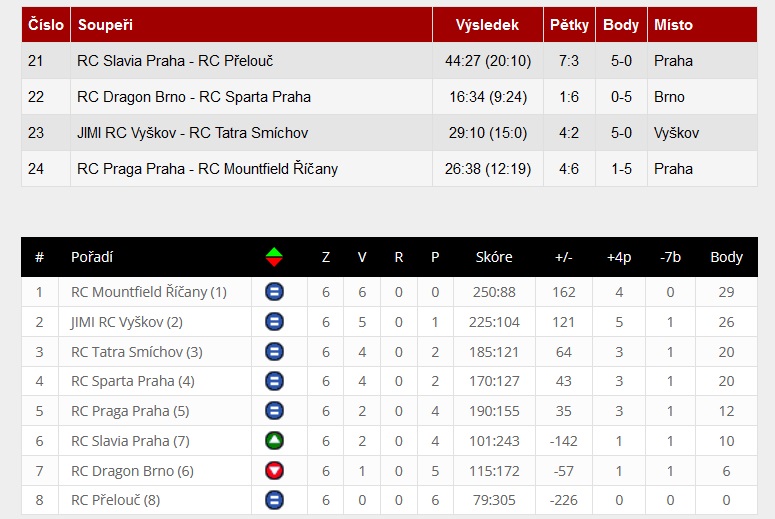Open match RC Slavia Praha - RC Přelouč
775x519 pixels.
click(163, 61)
